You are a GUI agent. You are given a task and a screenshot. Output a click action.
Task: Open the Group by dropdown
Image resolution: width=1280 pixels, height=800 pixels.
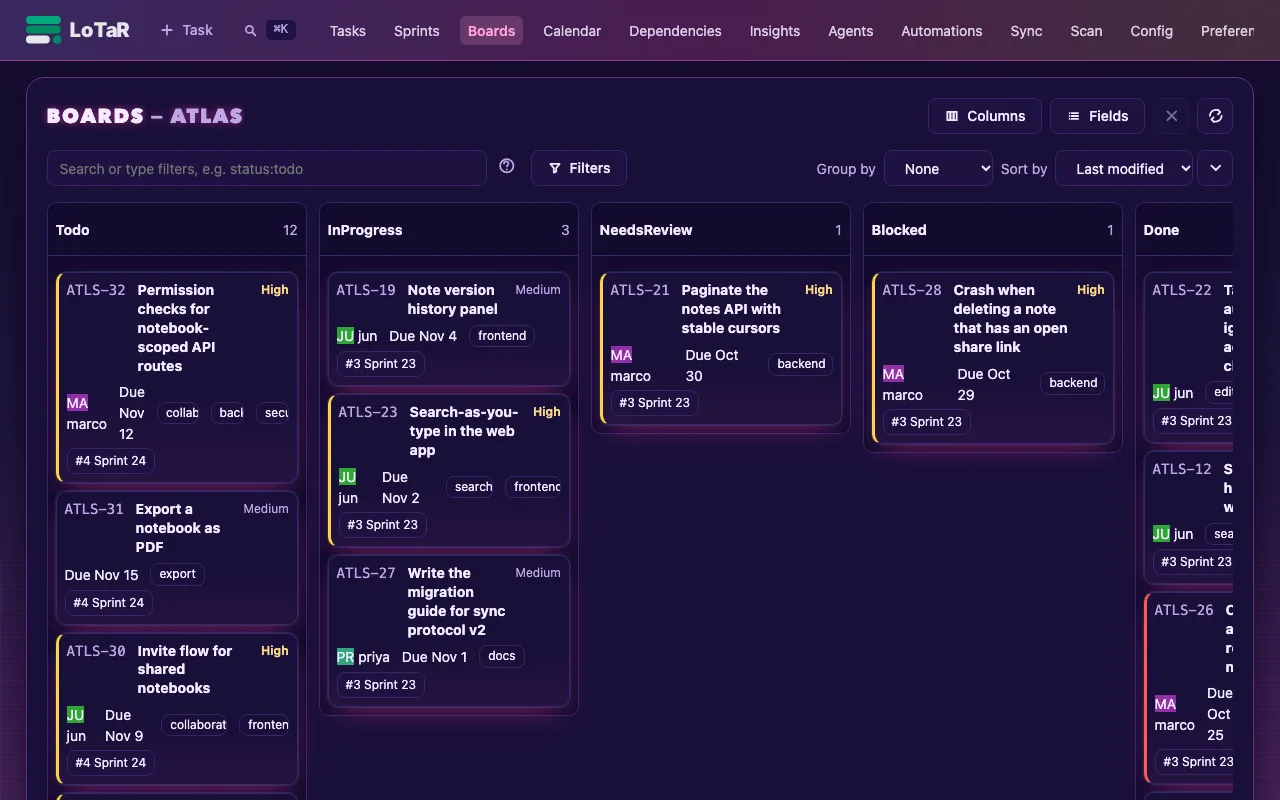(x=939, y=169)
